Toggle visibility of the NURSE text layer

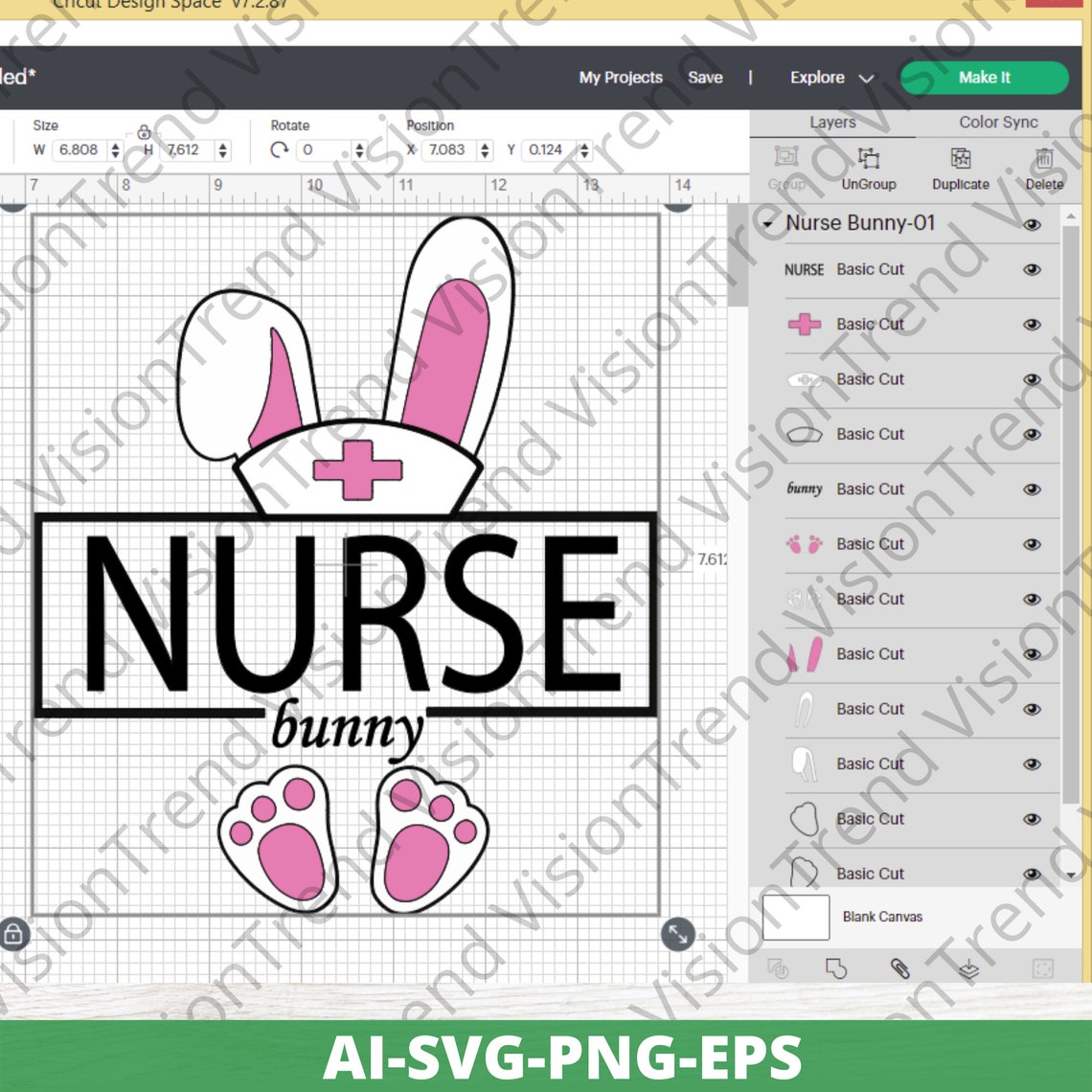click(1033, 270)
